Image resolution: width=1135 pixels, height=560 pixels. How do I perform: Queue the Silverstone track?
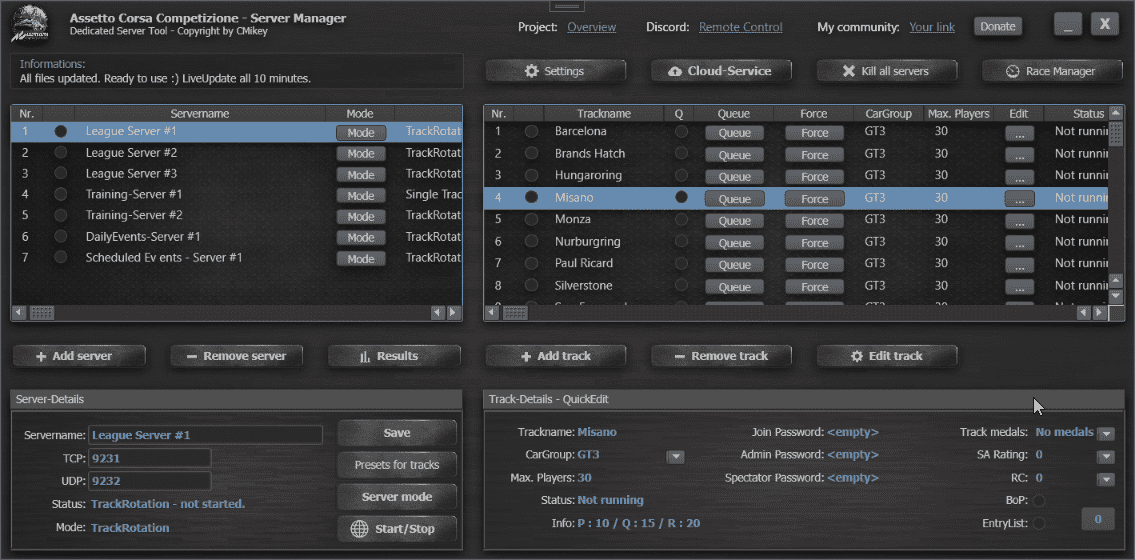pyautogui.click(x=735, y=287)
